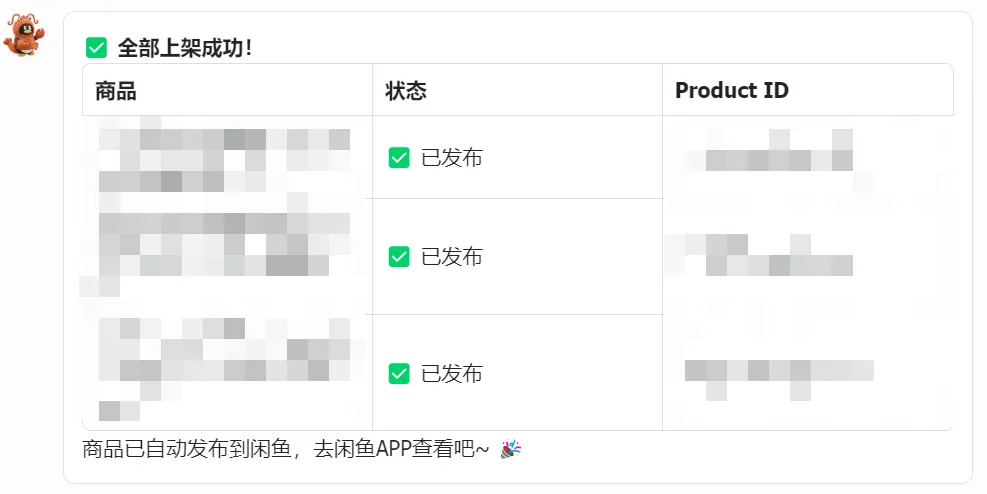Click the party popper emoji
This screenshot has width=987, height=494.
511,450
